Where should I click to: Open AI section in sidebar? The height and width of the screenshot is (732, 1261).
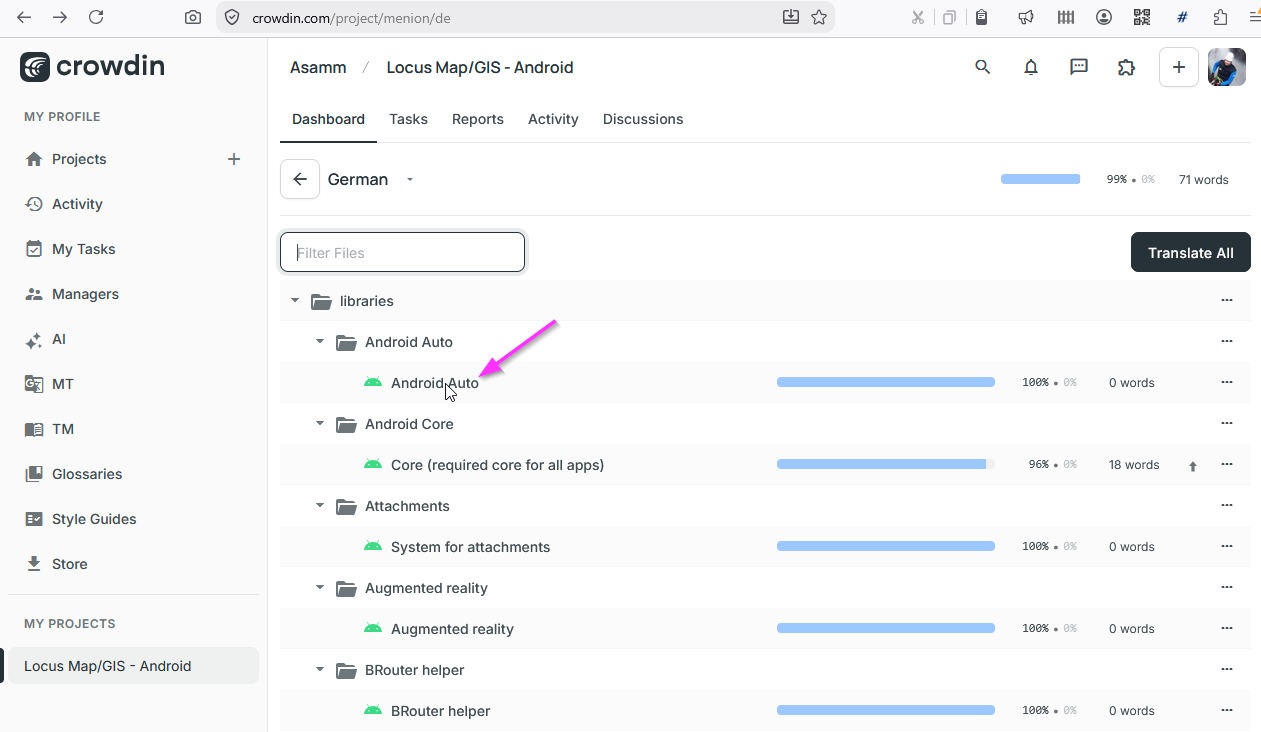pos(58,339)
